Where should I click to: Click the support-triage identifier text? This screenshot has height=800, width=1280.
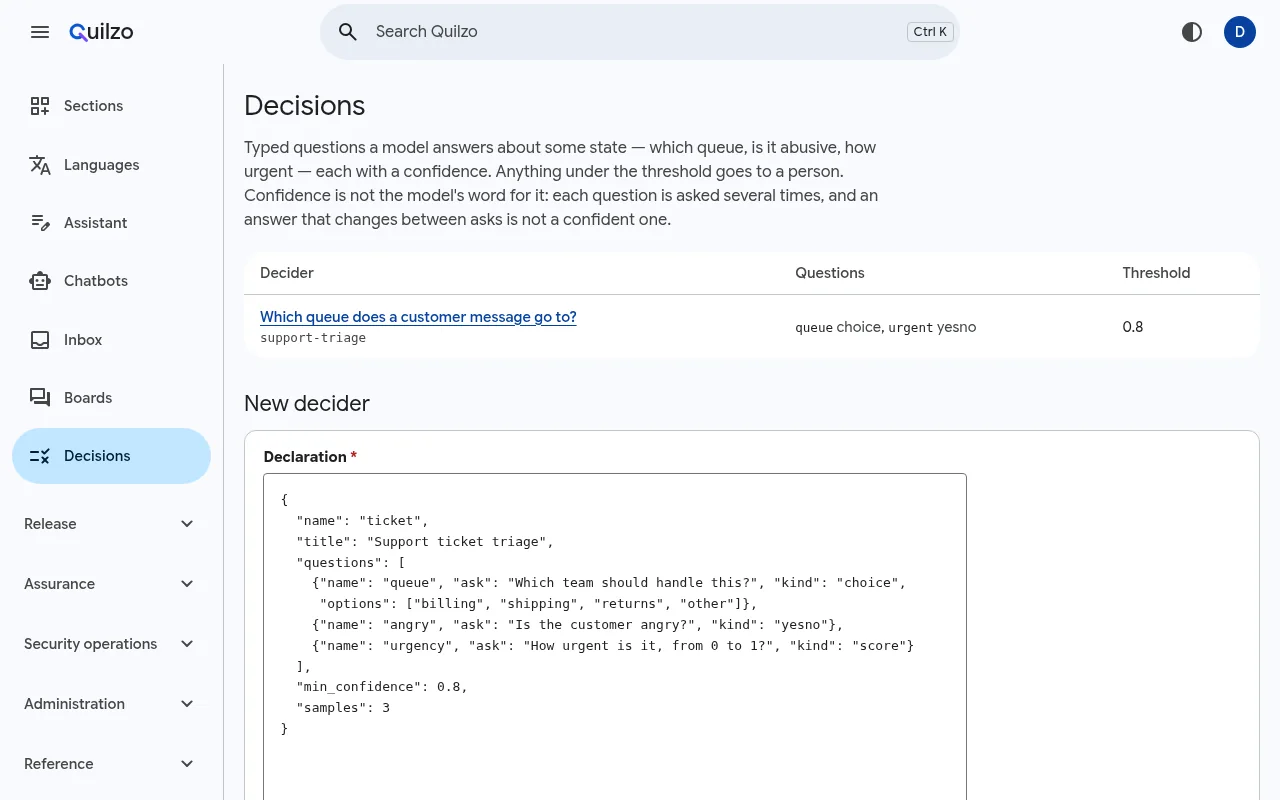coord(313,338)
